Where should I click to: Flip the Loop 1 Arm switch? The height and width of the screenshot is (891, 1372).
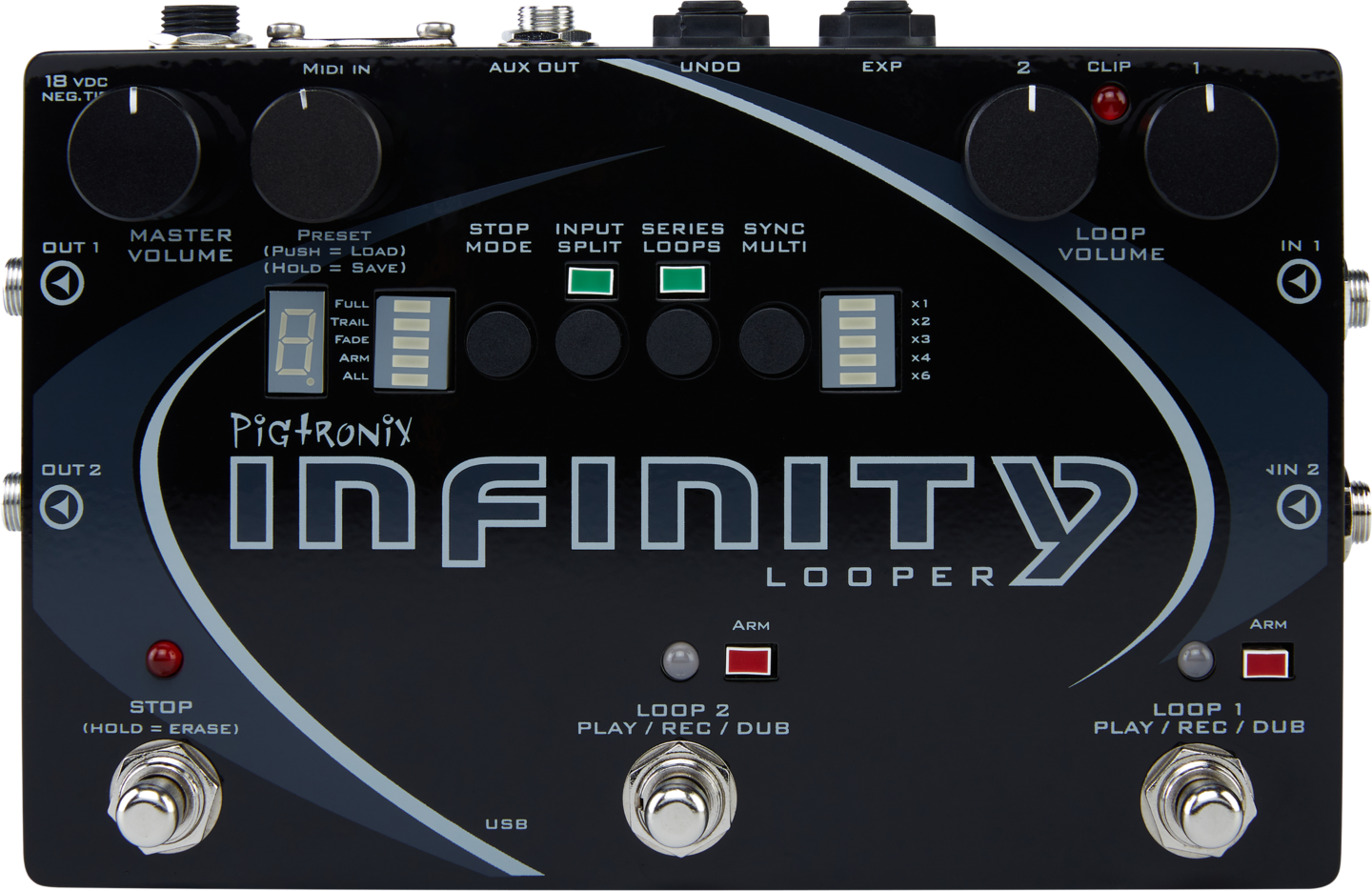point(1265,658)
